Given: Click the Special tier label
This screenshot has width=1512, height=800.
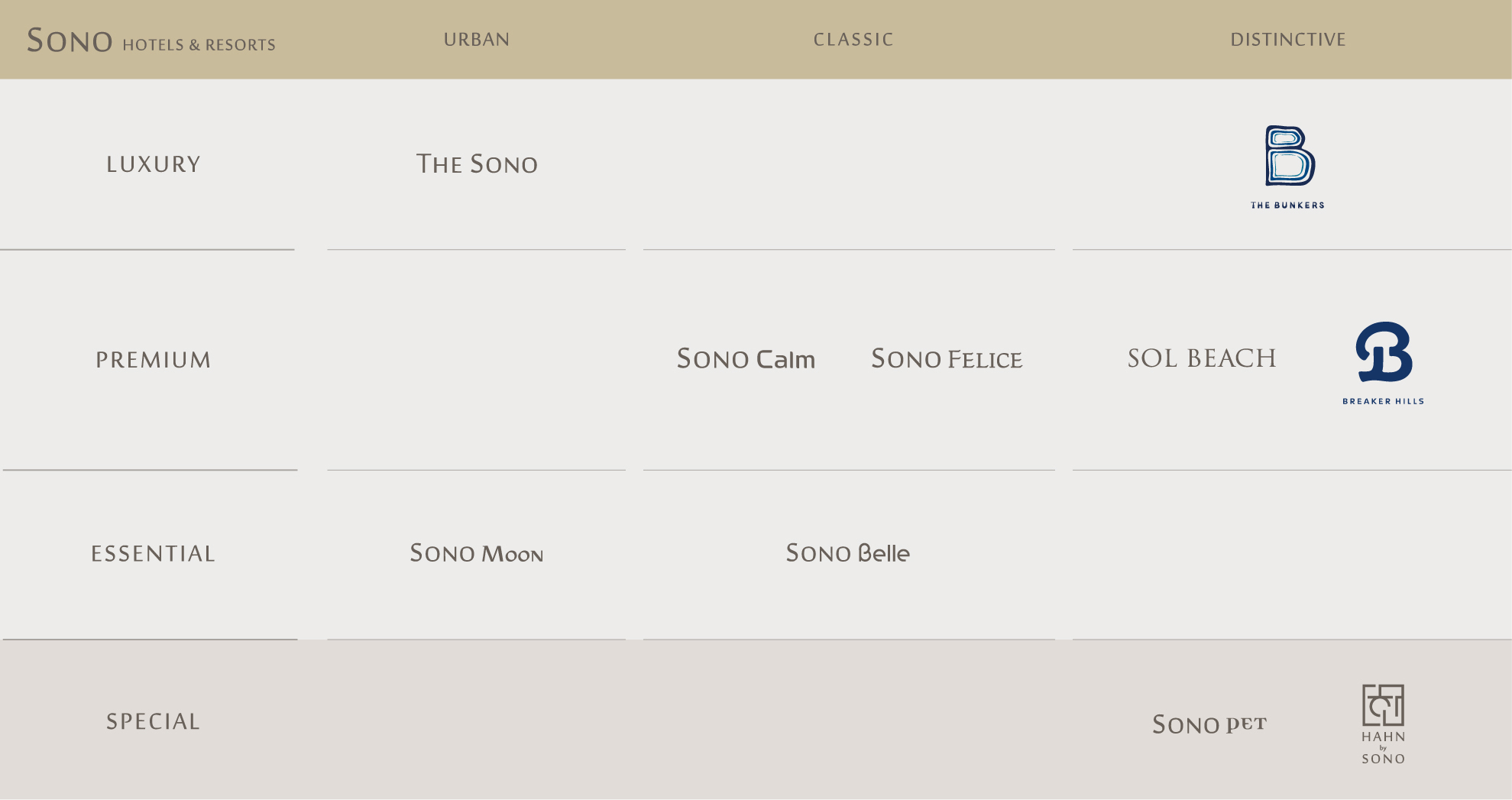Looking at the screenshot, I should 154,722.
